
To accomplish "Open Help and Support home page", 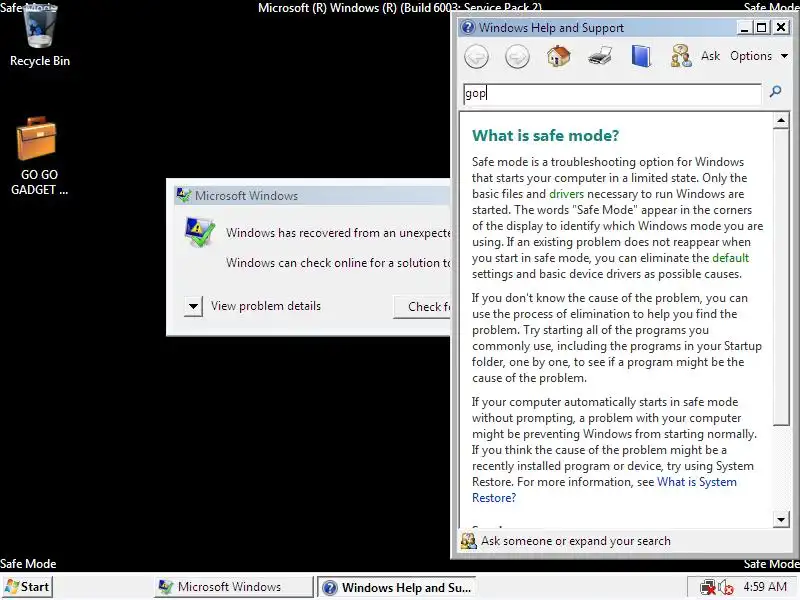I will pyautogui.click(x=559, y=56).
